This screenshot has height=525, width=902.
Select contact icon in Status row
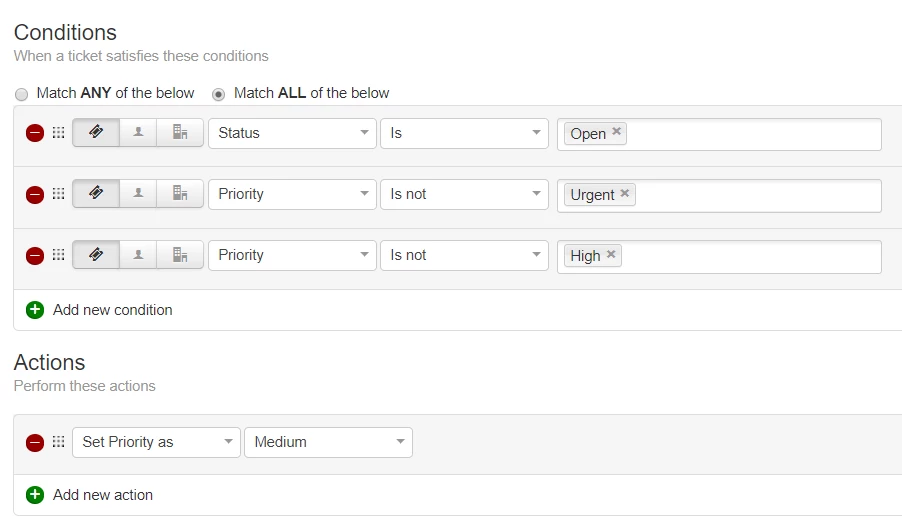point(138,133)
